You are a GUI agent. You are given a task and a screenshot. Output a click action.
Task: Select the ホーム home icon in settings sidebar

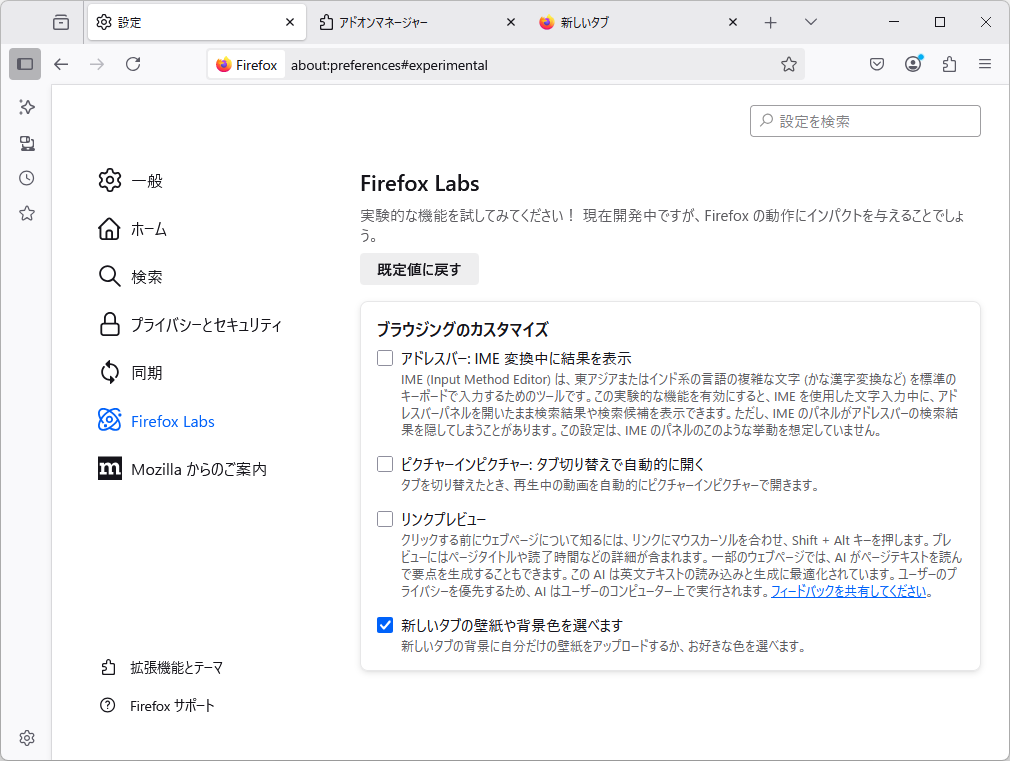110,228
